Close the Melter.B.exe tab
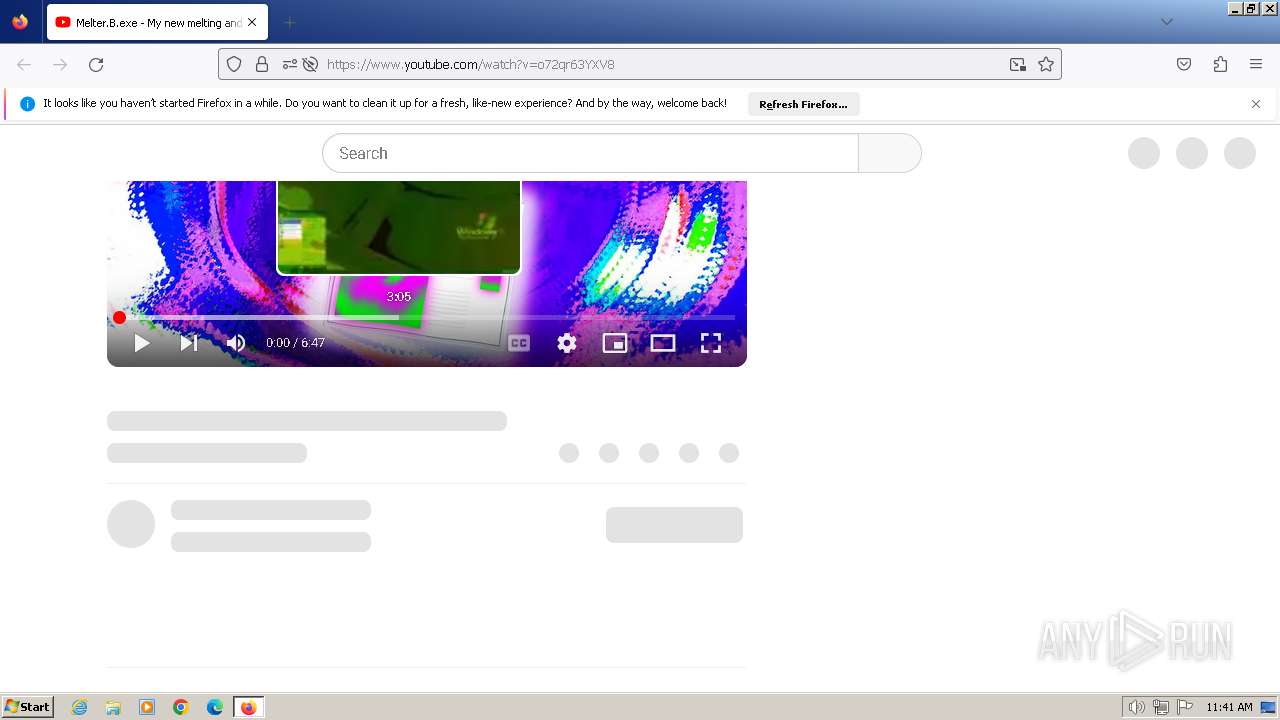 coord(252,22)
